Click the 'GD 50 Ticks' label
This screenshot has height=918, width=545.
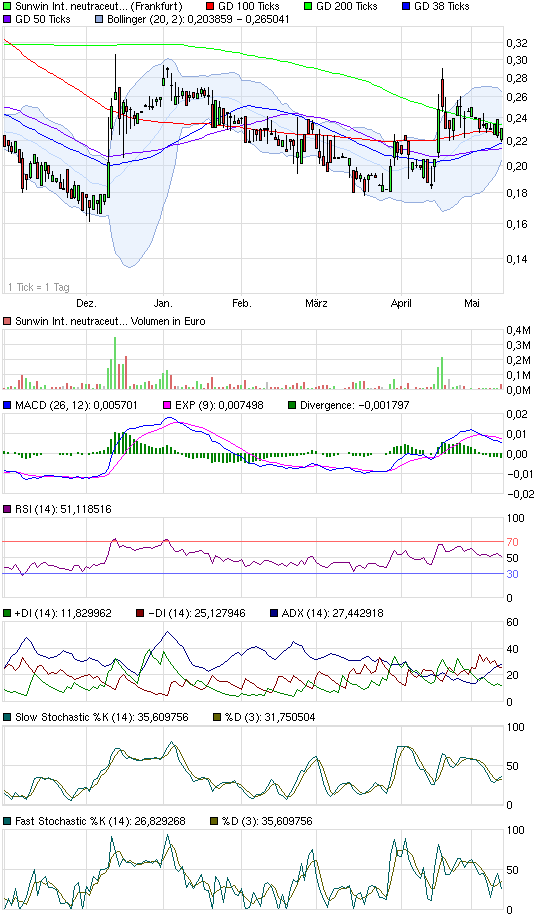click(43, 19)
